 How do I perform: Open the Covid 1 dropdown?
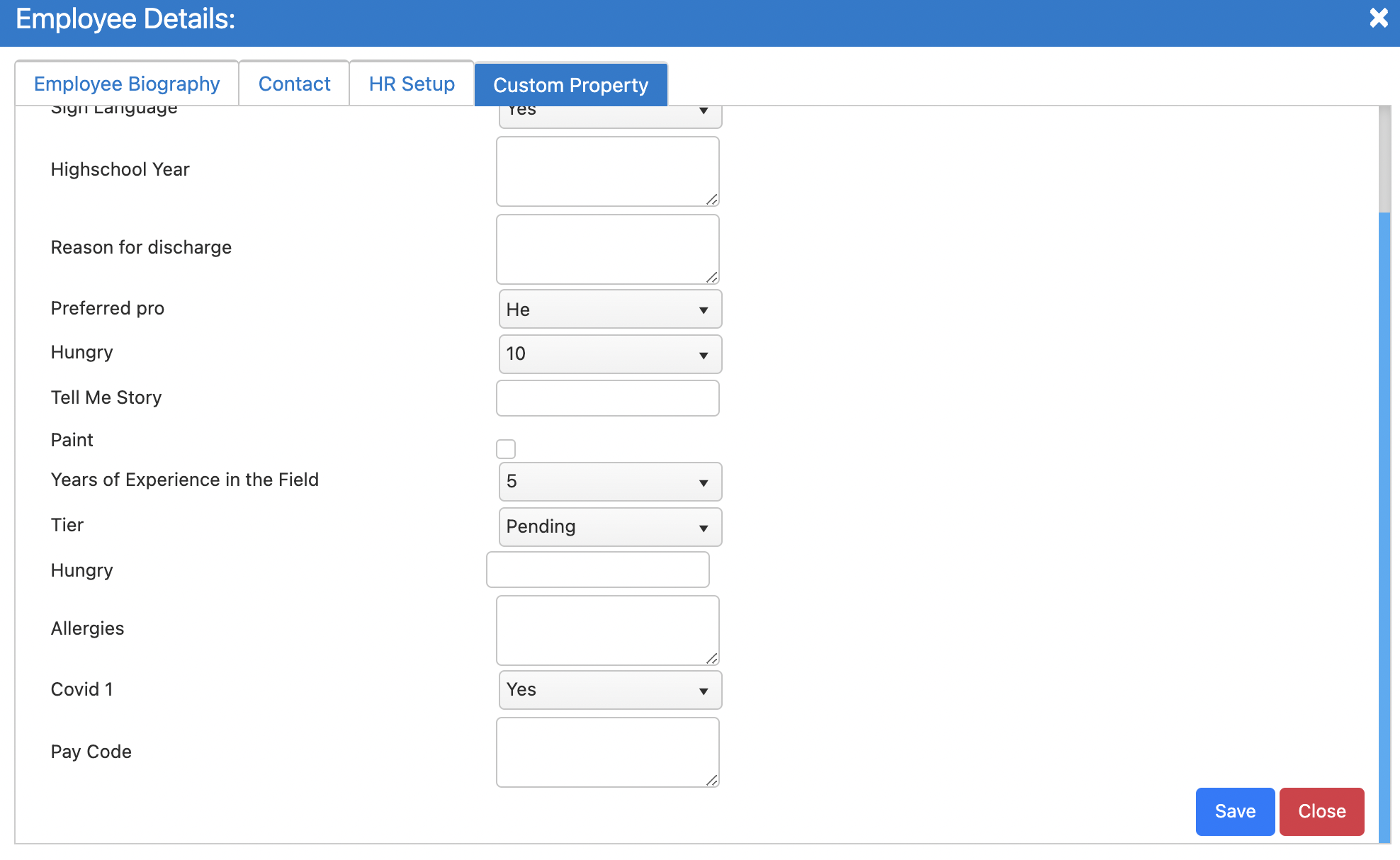610,690
